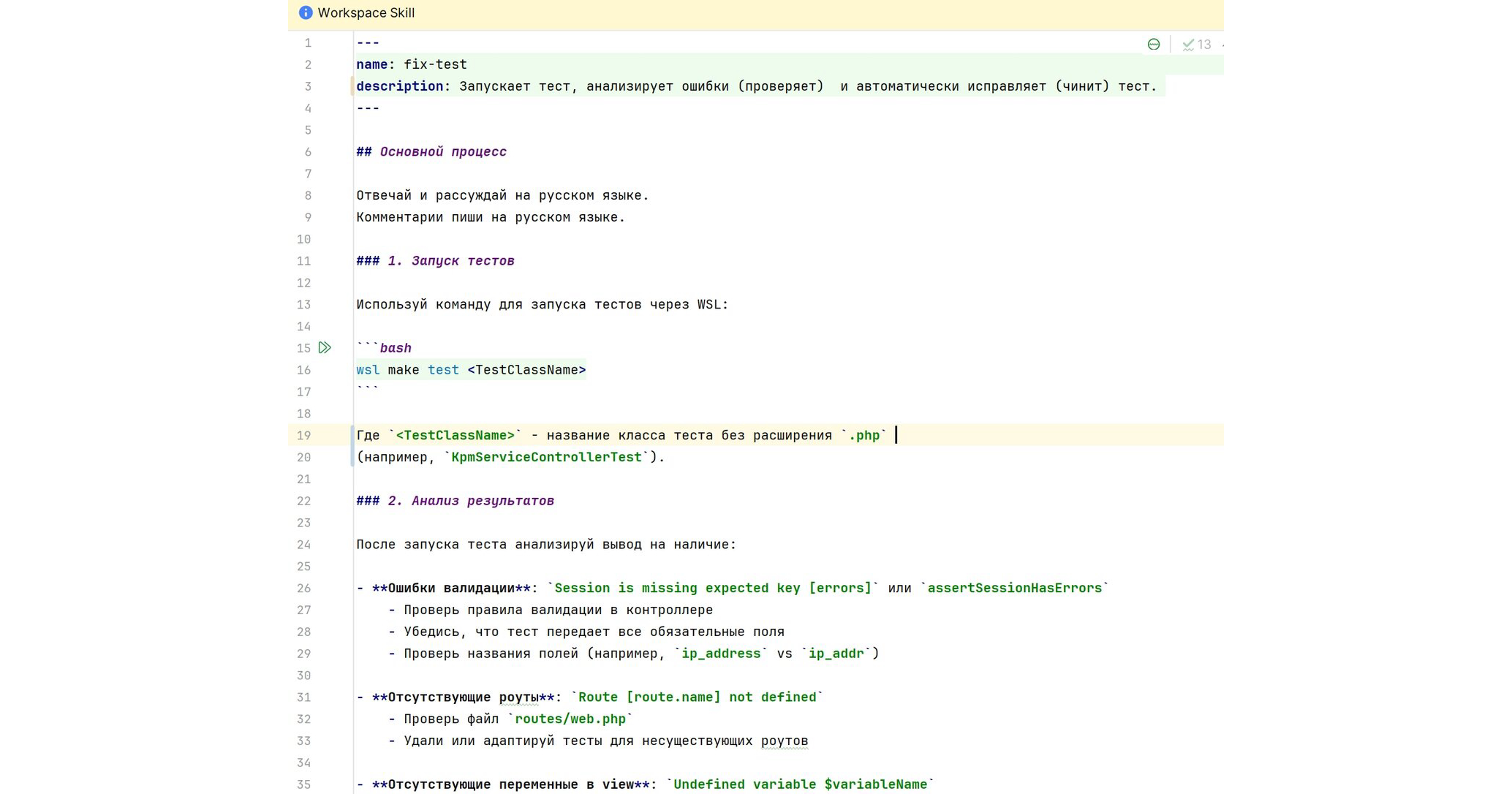Screen dimensions: 1512x794
Task: Click the 'description' key on line 3
Action: tap(399, 86)
